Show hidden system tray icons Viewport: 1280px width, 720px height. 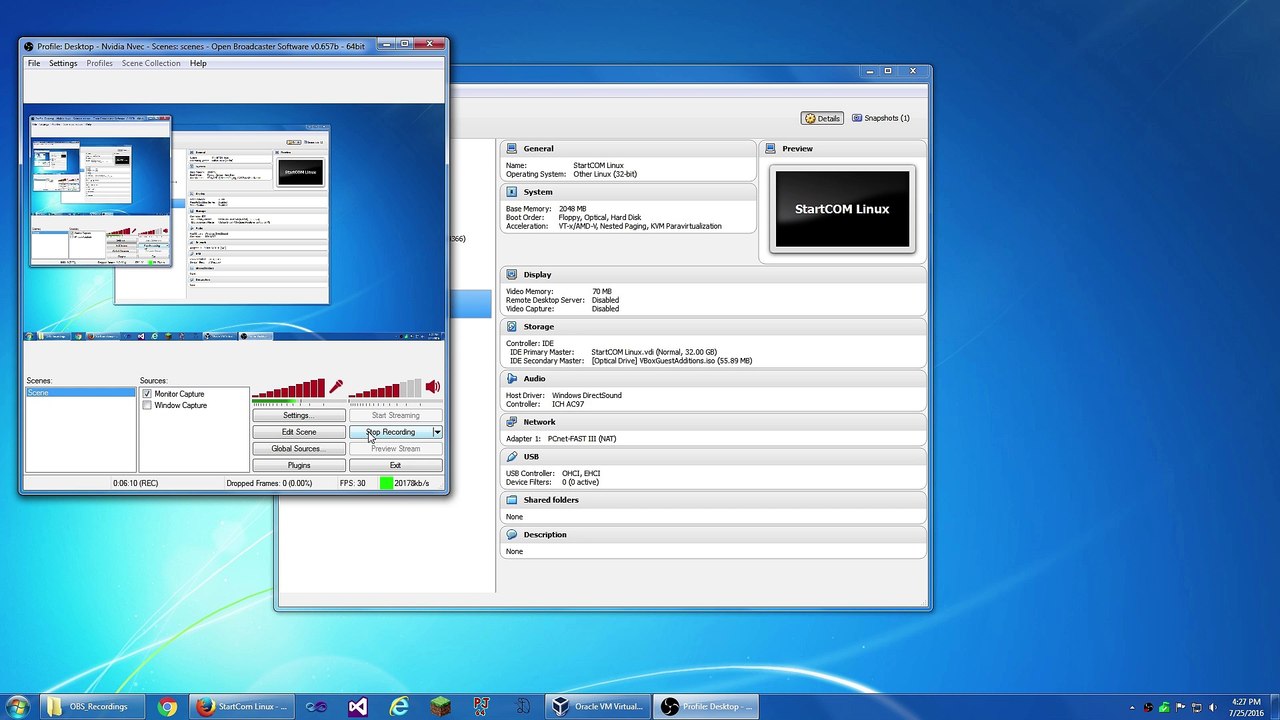1132,707
